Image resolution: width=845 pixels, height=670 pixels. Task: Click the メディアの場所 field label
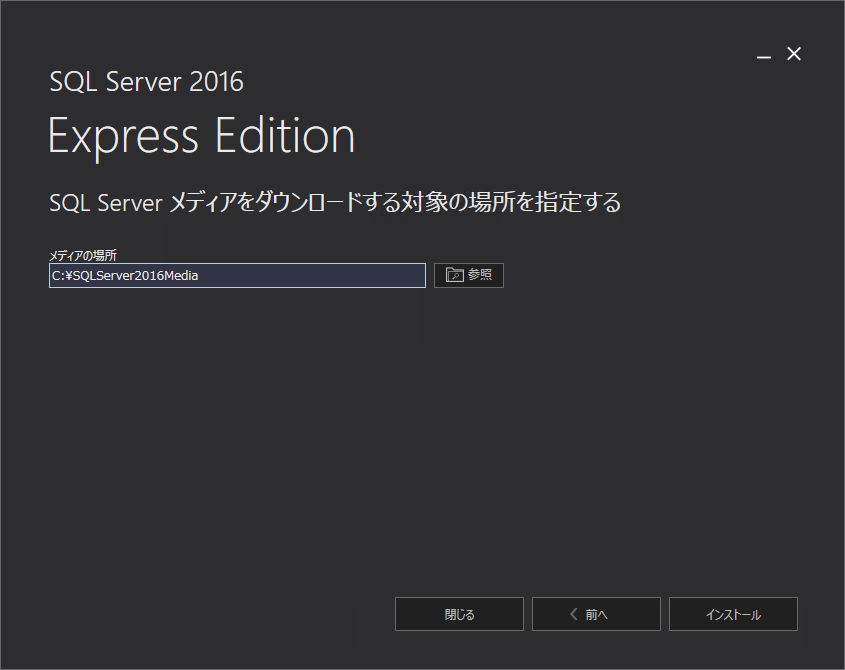pos(83,256)
